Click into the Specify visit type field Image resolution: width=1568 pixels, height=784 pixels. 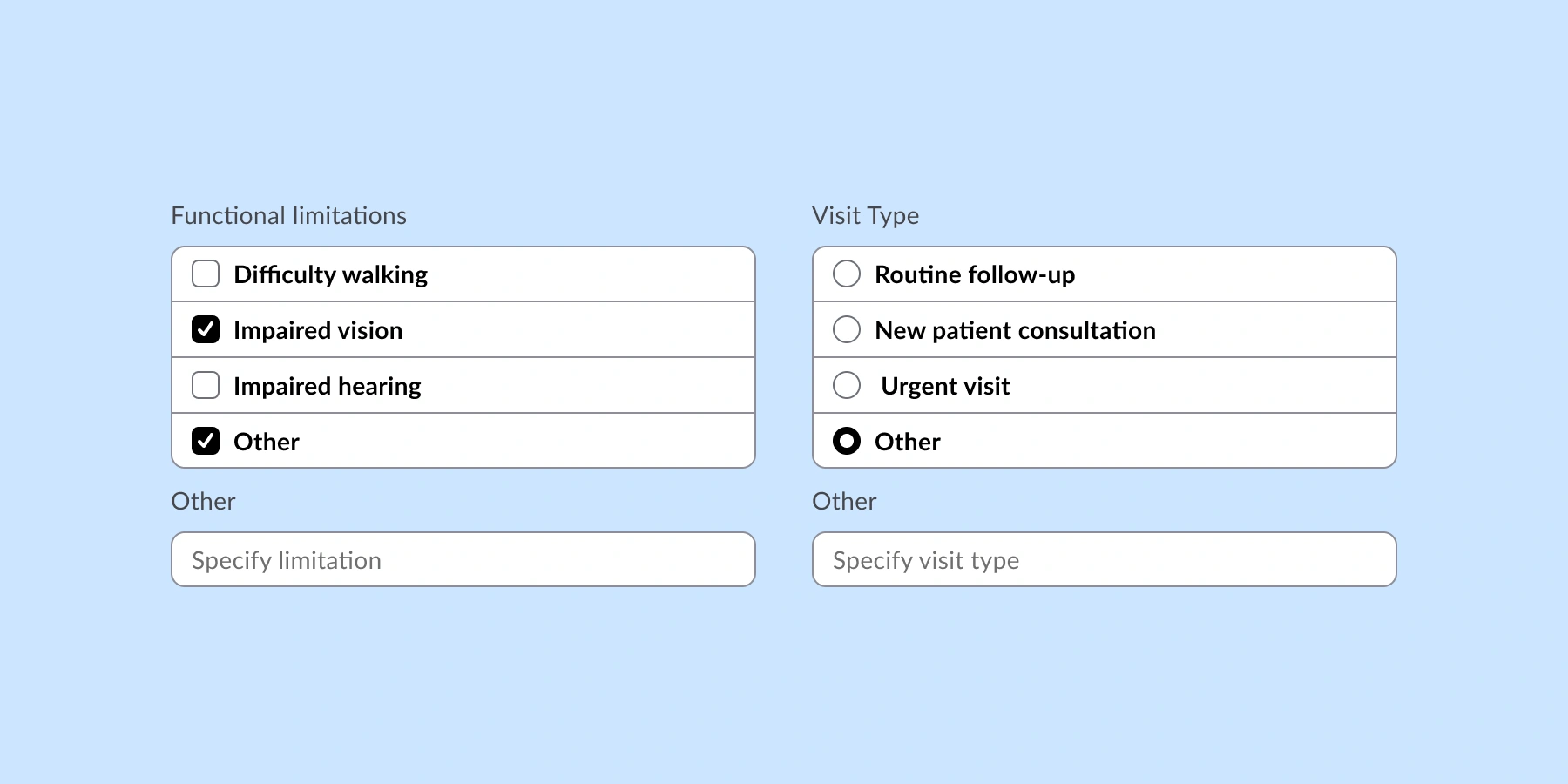pos(1105,559)
